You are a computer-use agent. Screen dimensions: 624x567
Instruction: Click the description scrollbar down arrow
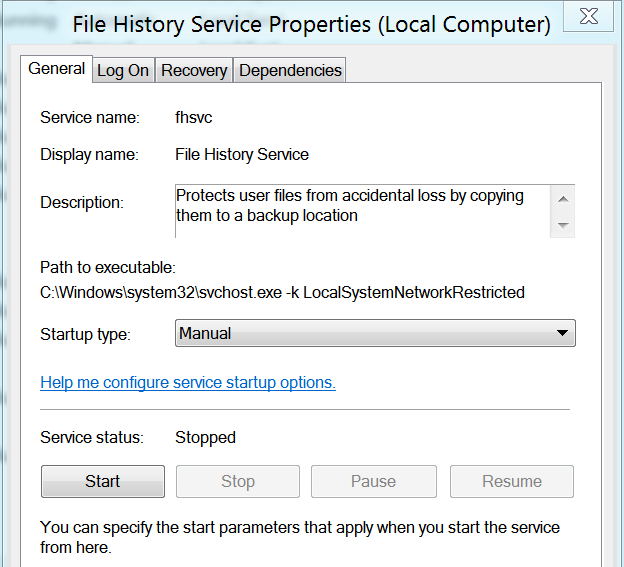tap(563, 225)
